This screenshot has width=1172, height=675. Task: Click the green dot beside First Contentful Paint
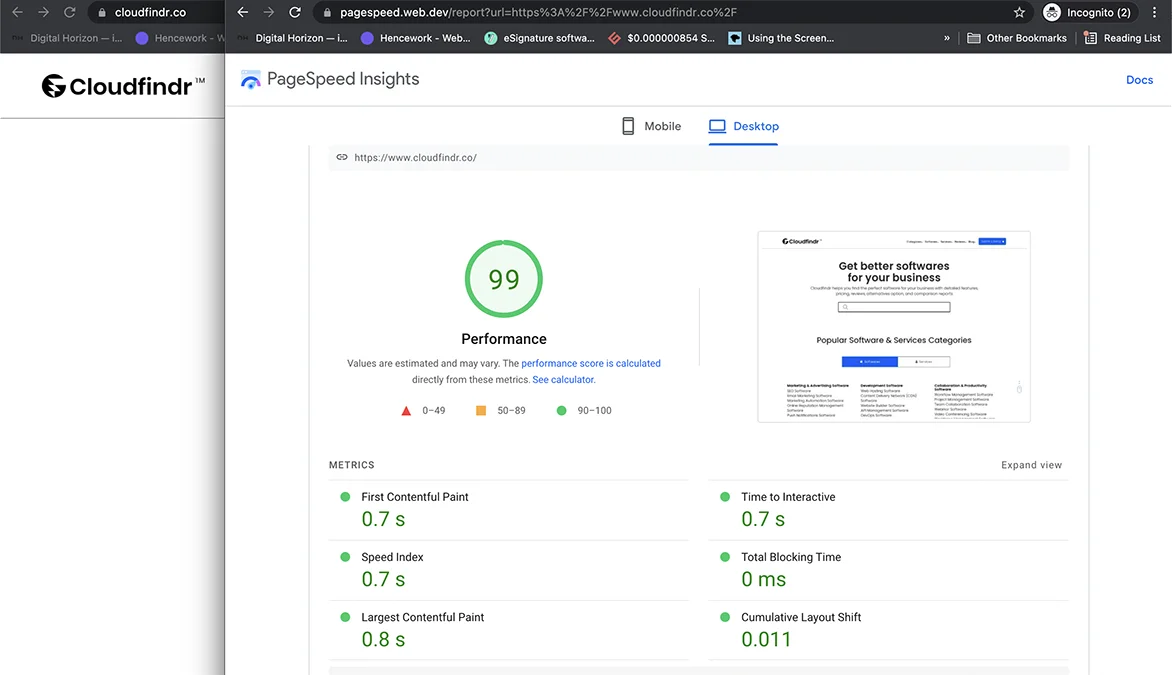pos(345,497)
